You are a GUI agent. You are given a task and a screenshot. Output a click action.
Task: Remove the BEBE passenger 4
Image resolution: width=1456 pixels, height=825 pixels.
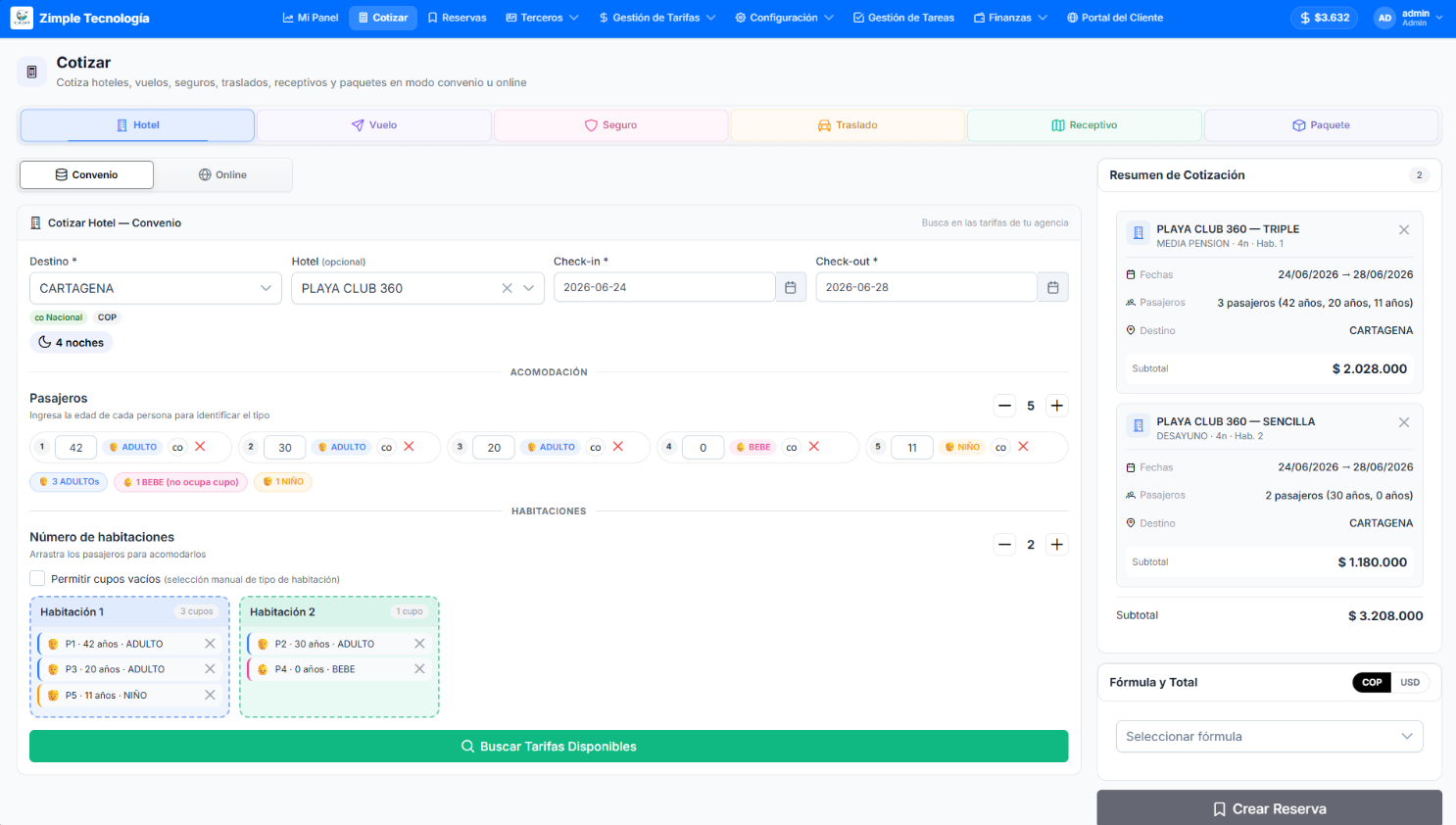(x=814, y=447)
